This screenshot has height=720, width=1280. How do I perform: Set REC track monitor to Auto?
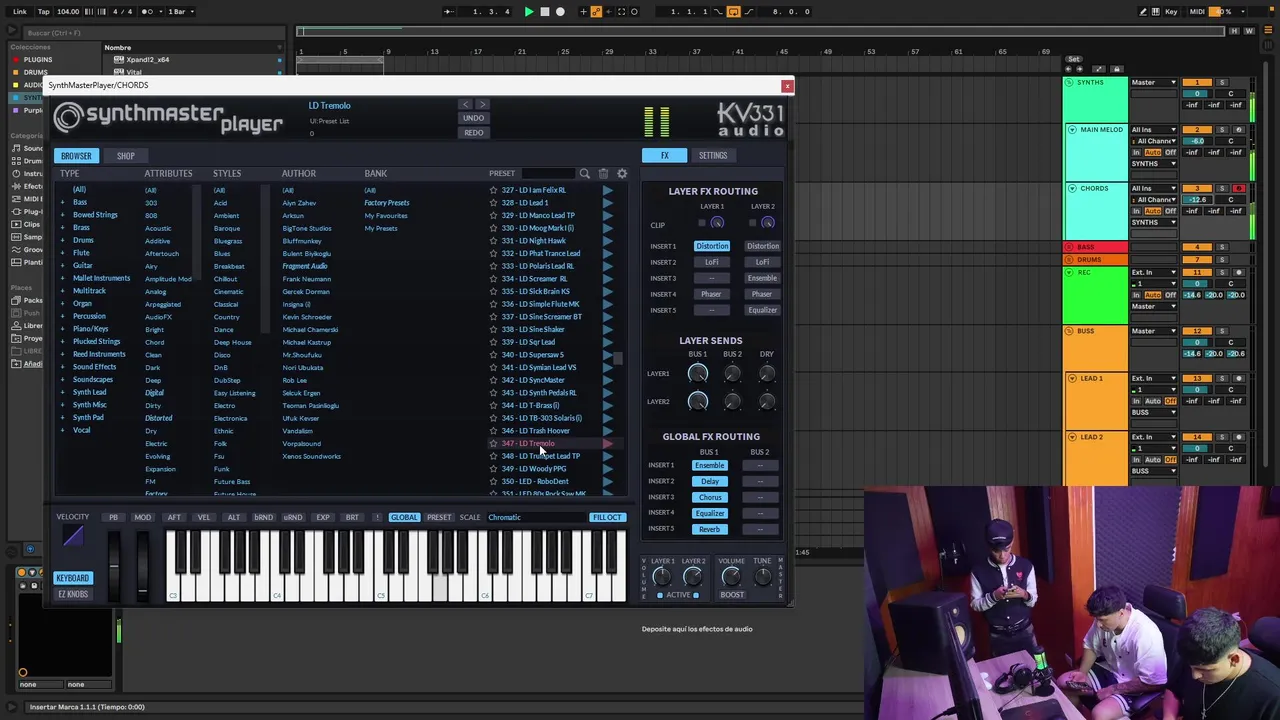(1153, 295)
